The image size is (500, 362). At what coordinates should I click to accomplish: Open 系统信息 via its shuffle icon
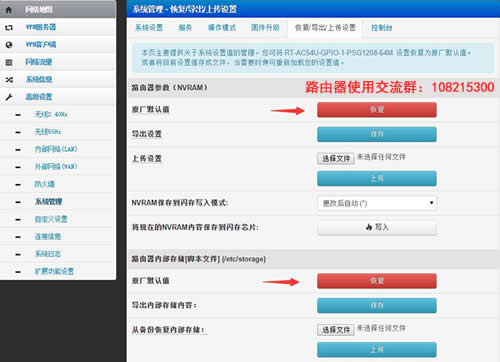(x=9, y=80)
